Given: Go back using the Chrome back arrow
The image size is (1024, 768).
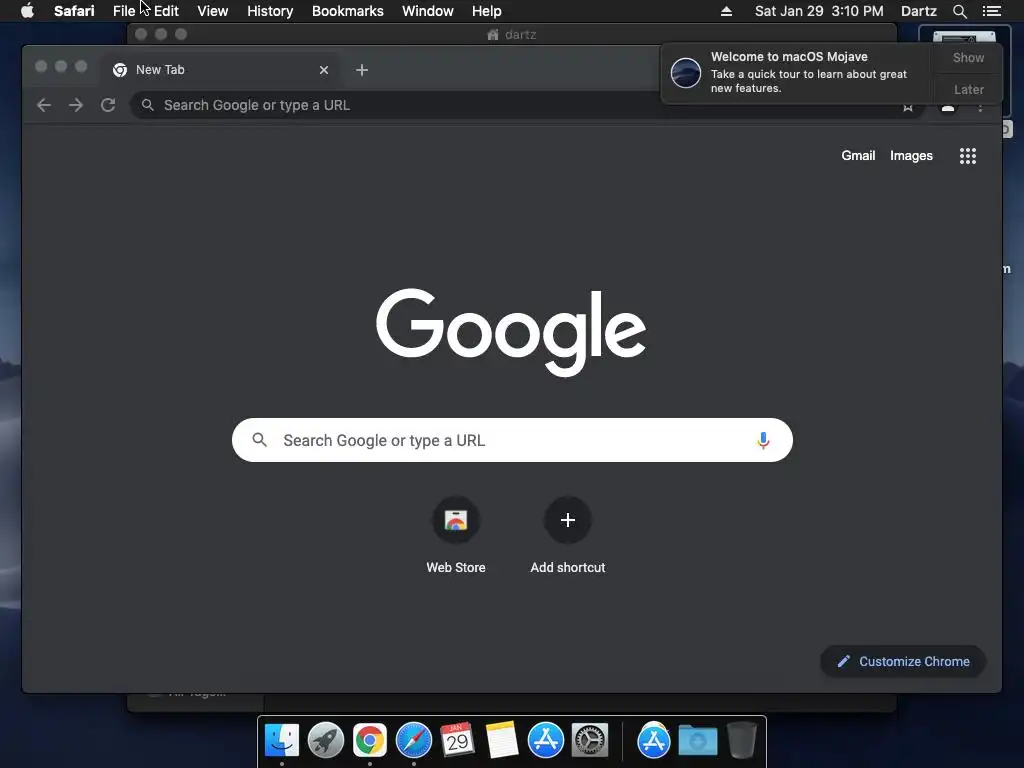Looking at the screenshot, I should coord(44,105).
